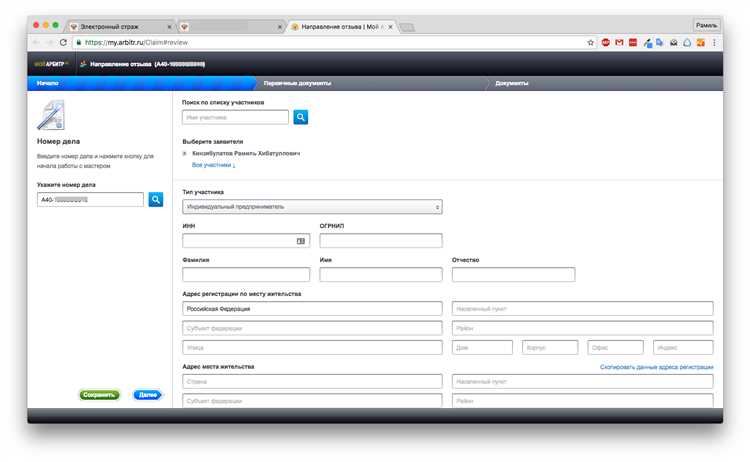This screenshot has height=462, width=750.
Task: Click the participant search magnifier button
Action: (x=300, y=117)
